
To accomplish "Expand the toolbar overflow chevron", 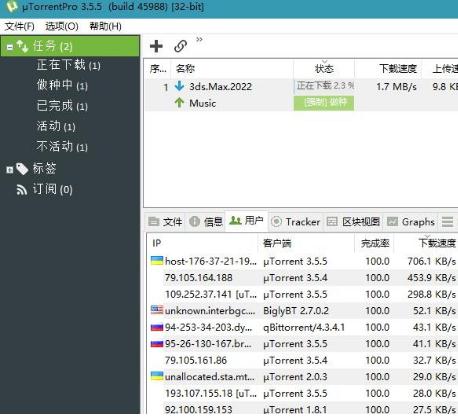I will 199,40.
